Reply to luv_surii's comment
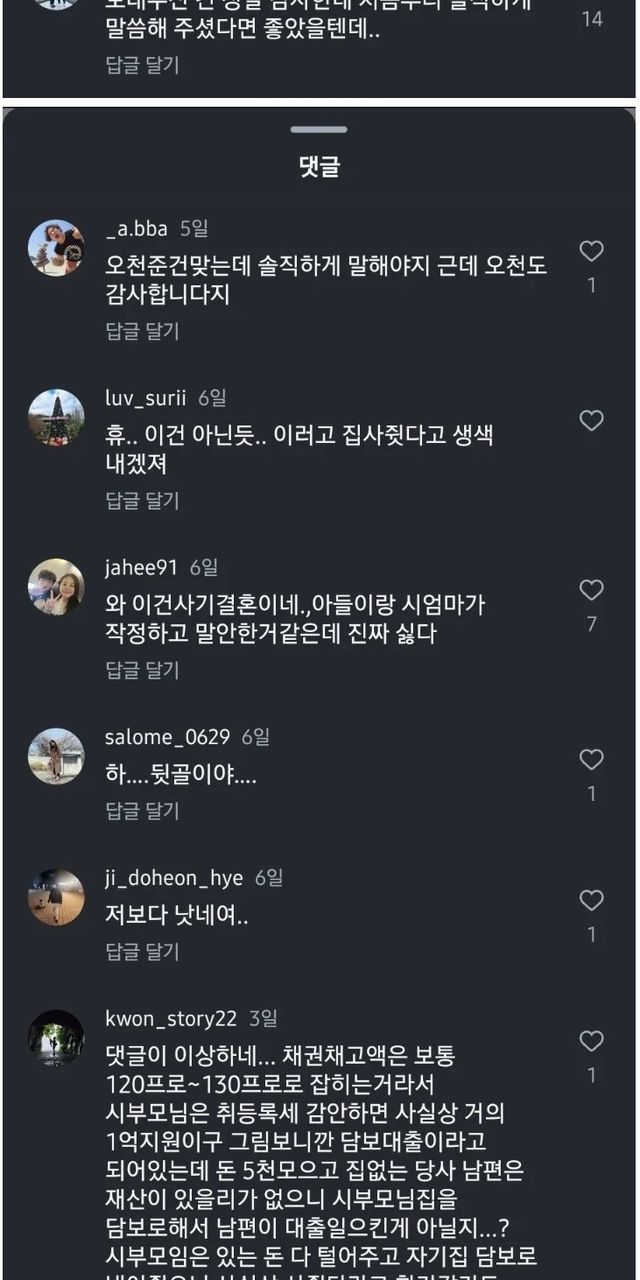640x1280 pixels. (x=142, y=500)
